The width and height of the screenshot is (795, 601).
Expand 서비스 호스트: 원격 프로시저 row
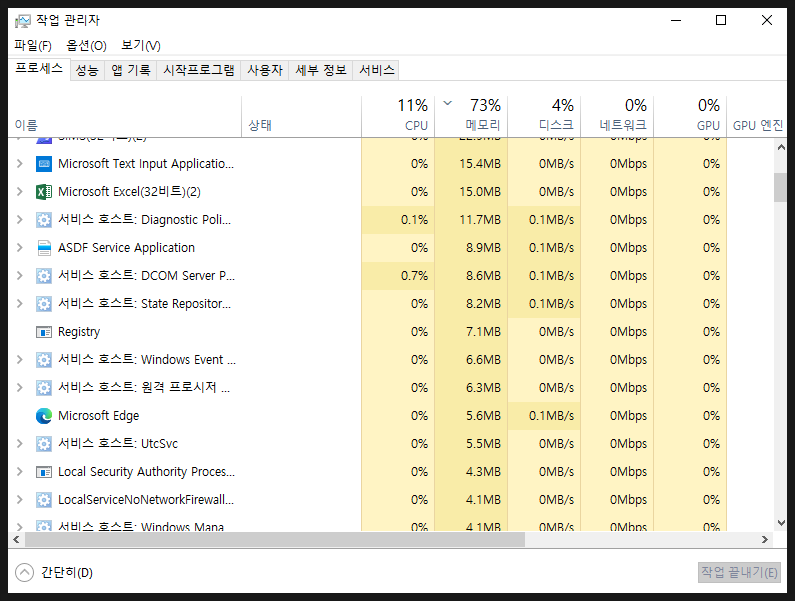tap(20, 387)
